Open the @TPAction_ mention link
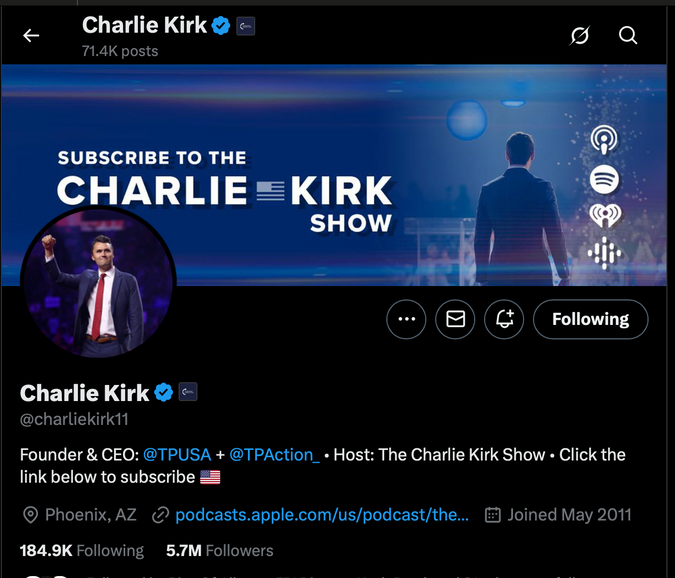The height and width of the screenshot is (578, 675). [275, 454]
